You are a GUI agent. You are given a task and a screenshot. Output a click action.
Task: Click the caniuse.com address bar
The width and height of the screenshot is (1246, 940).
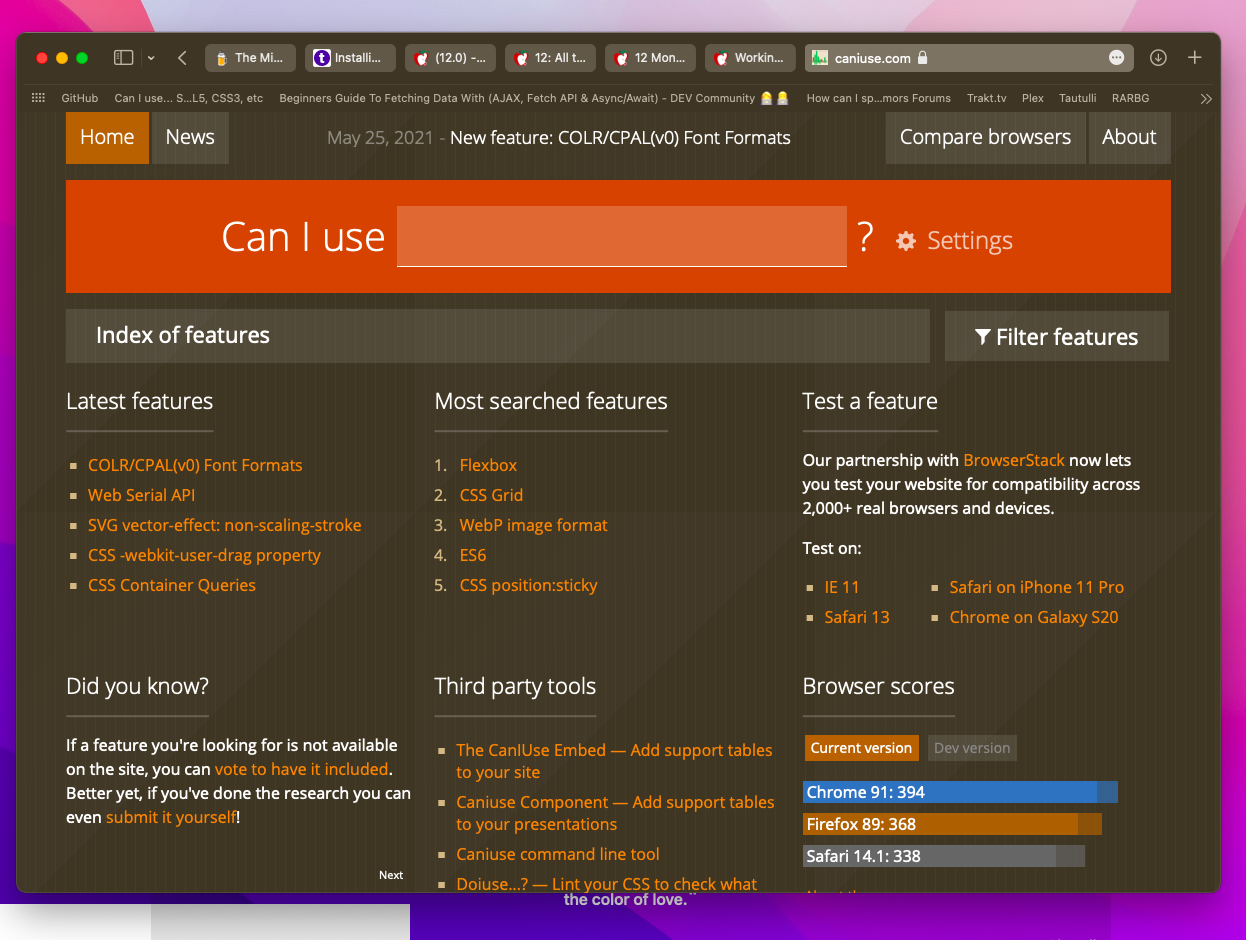[969, 58]
